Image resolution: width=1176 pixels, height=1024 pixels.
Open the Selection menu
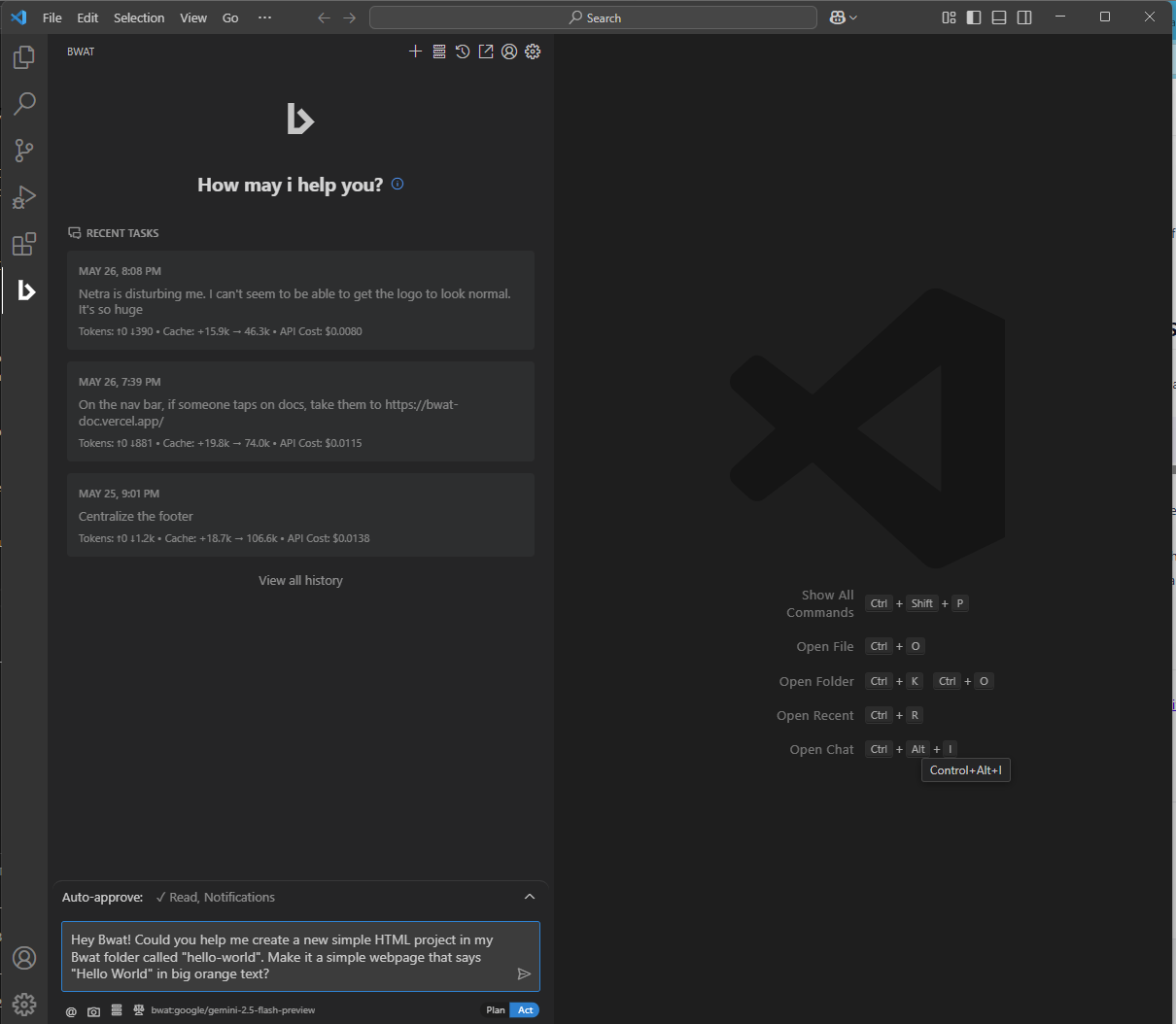coord(139,17)
